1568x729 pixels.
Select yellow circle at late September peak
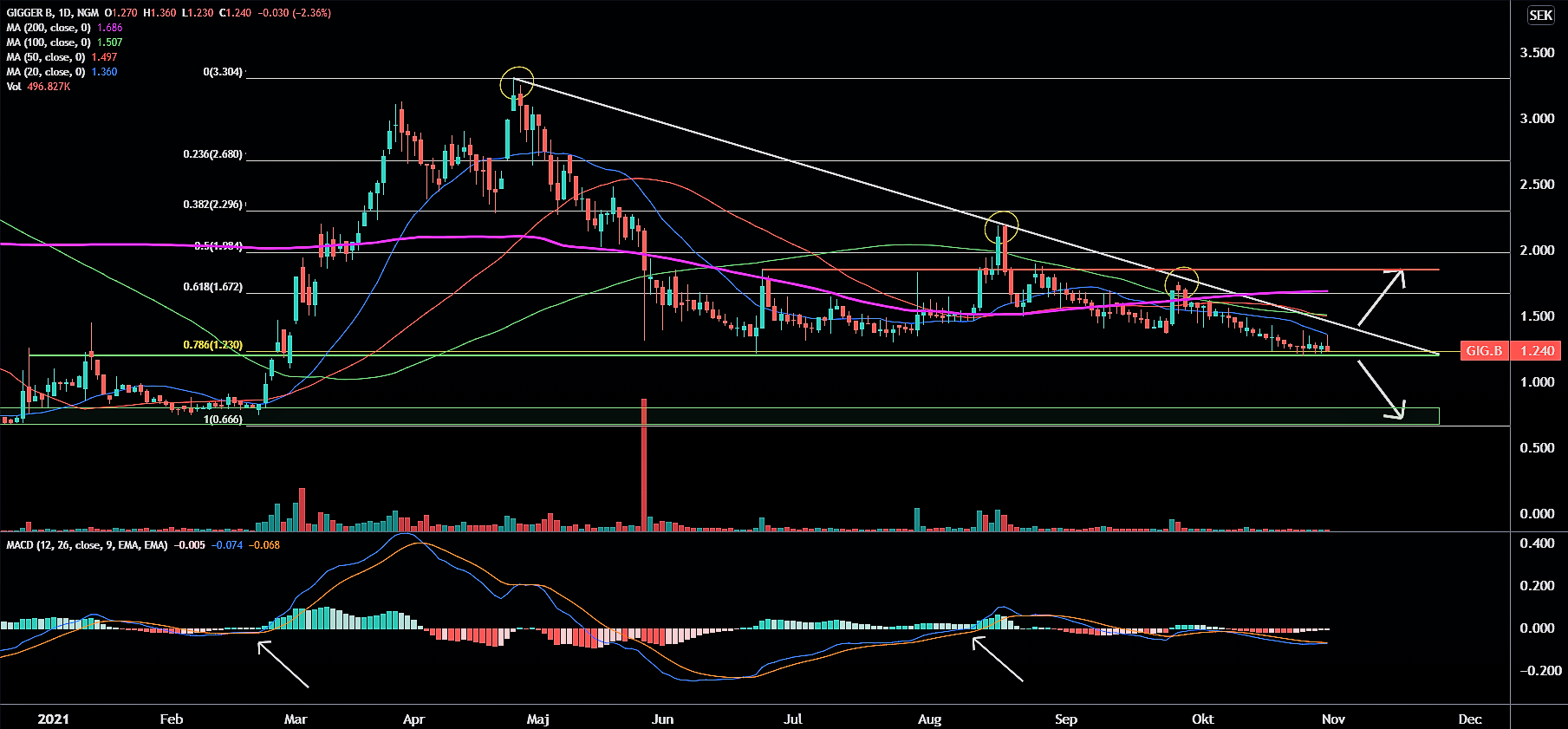coord(1181,282)
